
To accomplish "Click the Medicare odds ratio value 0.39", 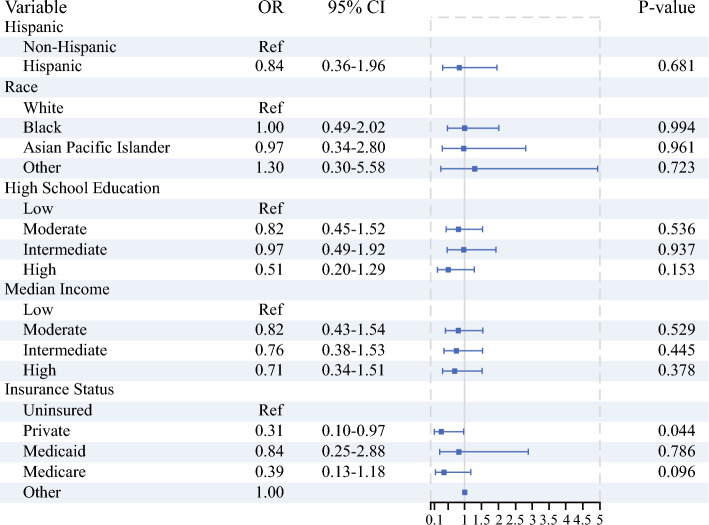I will (x=269, y=472).
